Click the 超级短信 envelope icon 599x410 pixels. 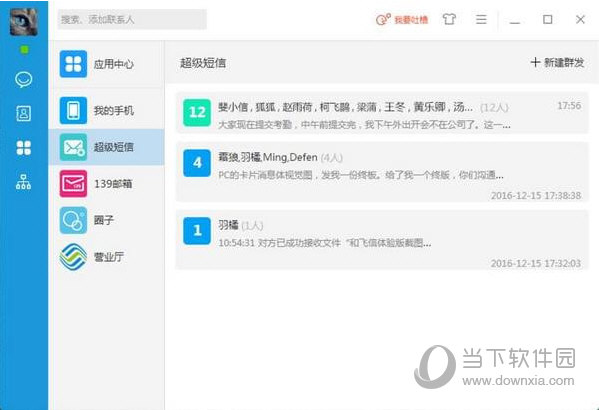click(x=73, y=147)
